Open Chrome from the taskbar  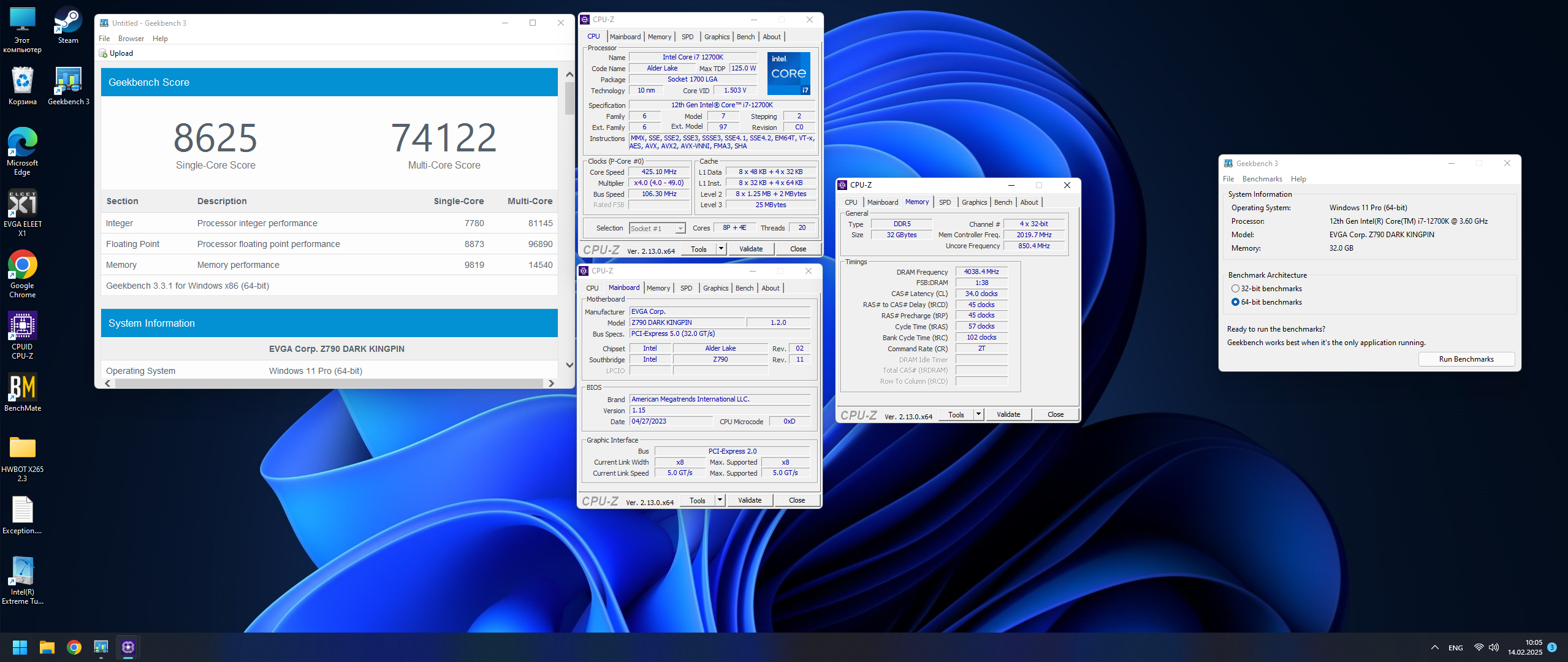point(74,647)
